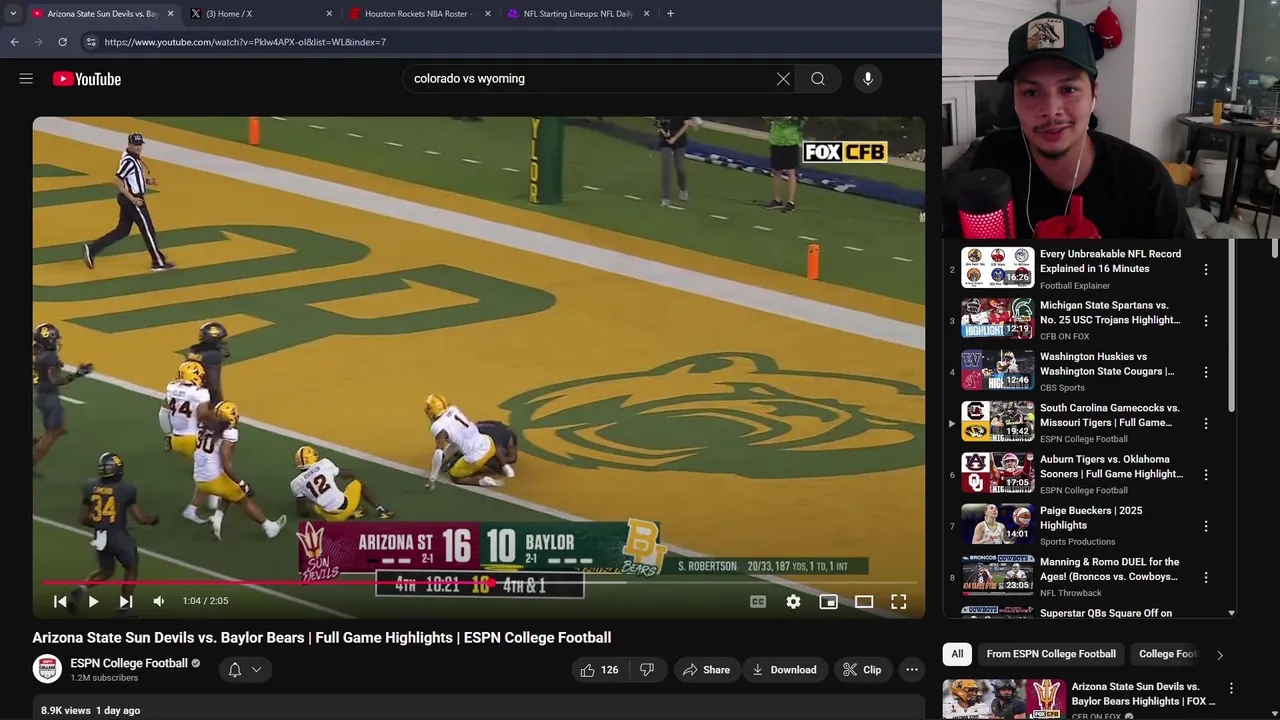Close the Arizona State Sun Devils tab
The image size is (1280, 720).
tap(170, 14)
